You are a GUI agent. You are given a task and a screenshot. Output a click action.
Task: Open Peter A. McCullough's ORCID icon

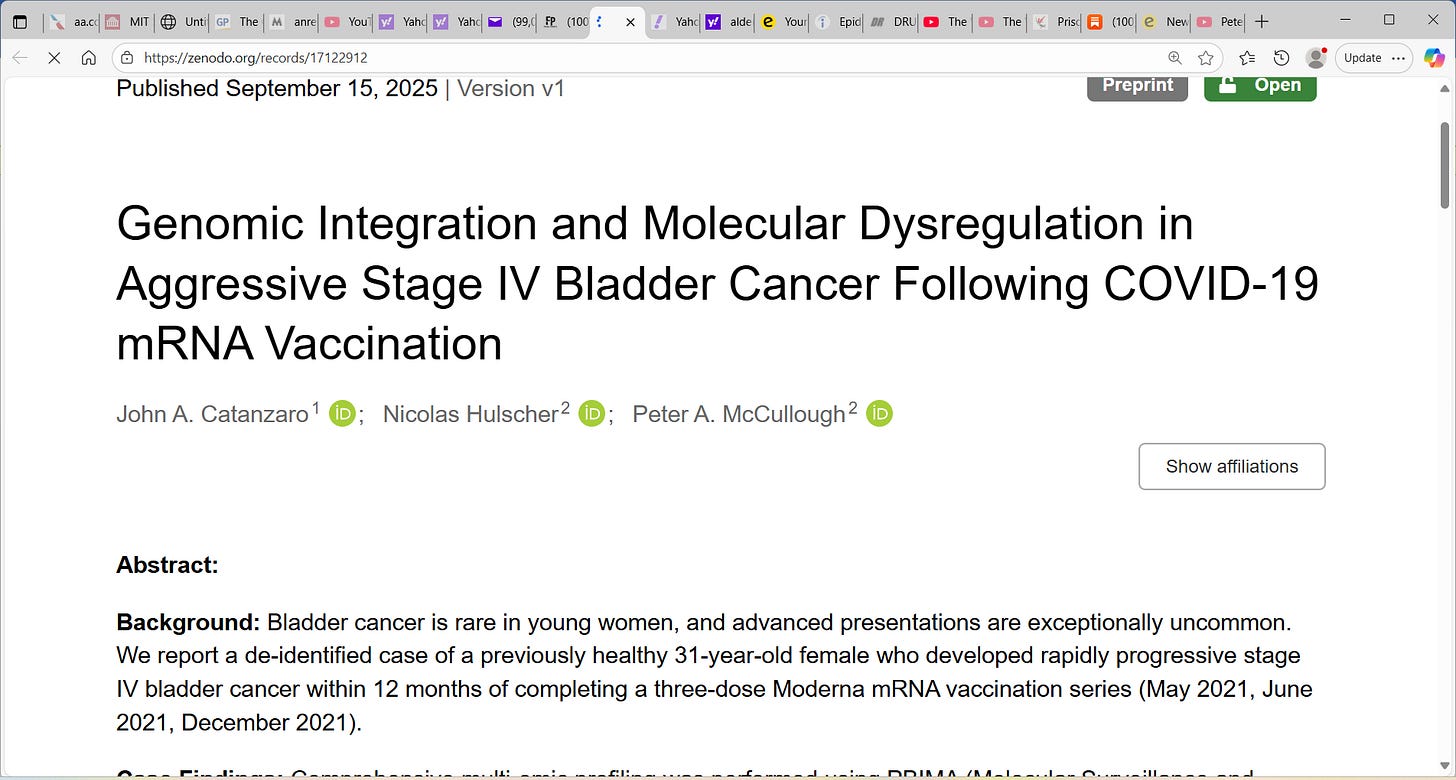pos(879,413)
